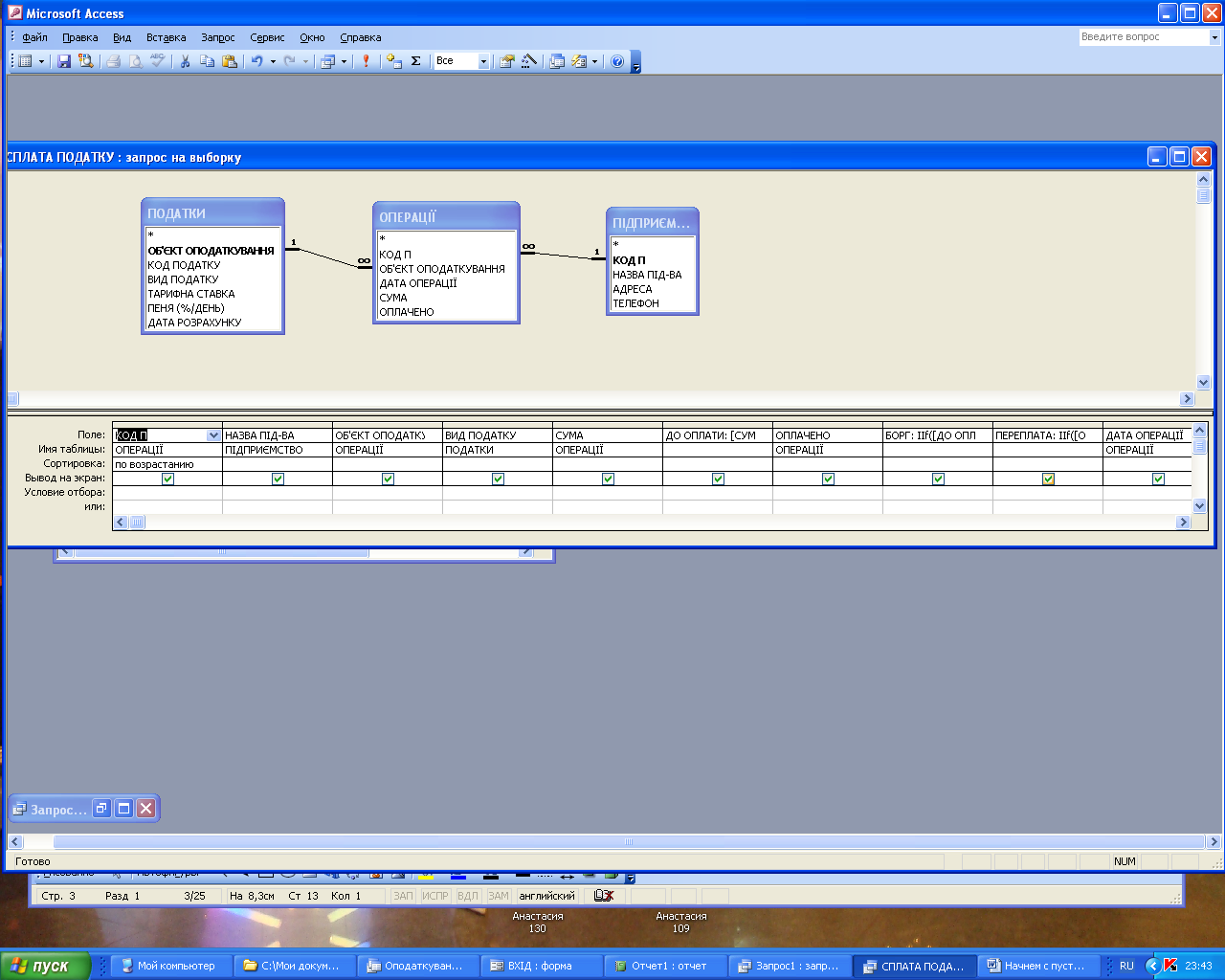1225x980 pixels.
Task: Uncheck show box for СУМА column
Action: coord(609,479)
